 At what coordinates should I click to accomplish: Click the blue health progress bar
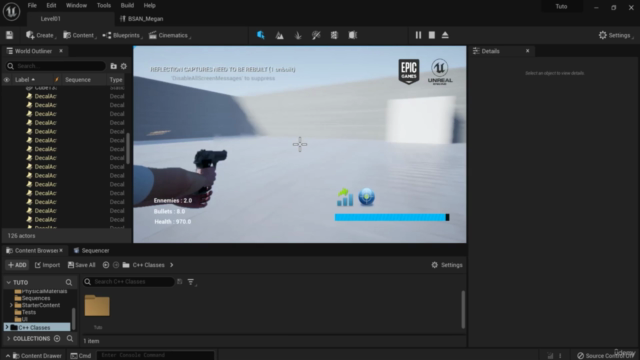(392, 218)
